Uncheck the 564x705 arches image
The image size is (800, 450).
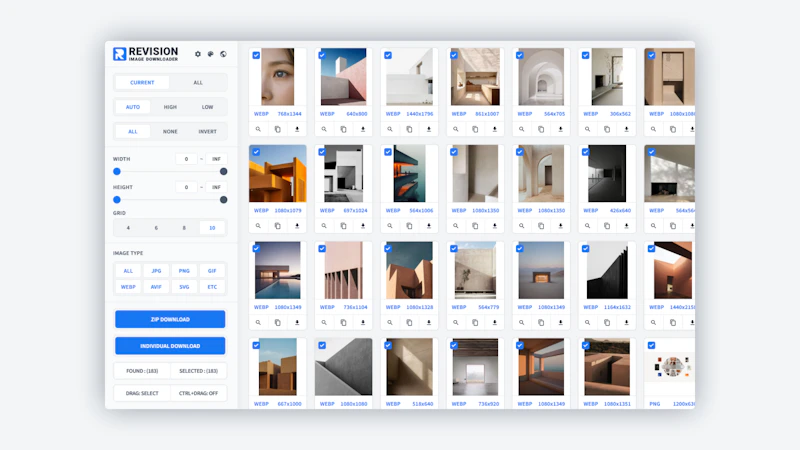tap(519, 55)
